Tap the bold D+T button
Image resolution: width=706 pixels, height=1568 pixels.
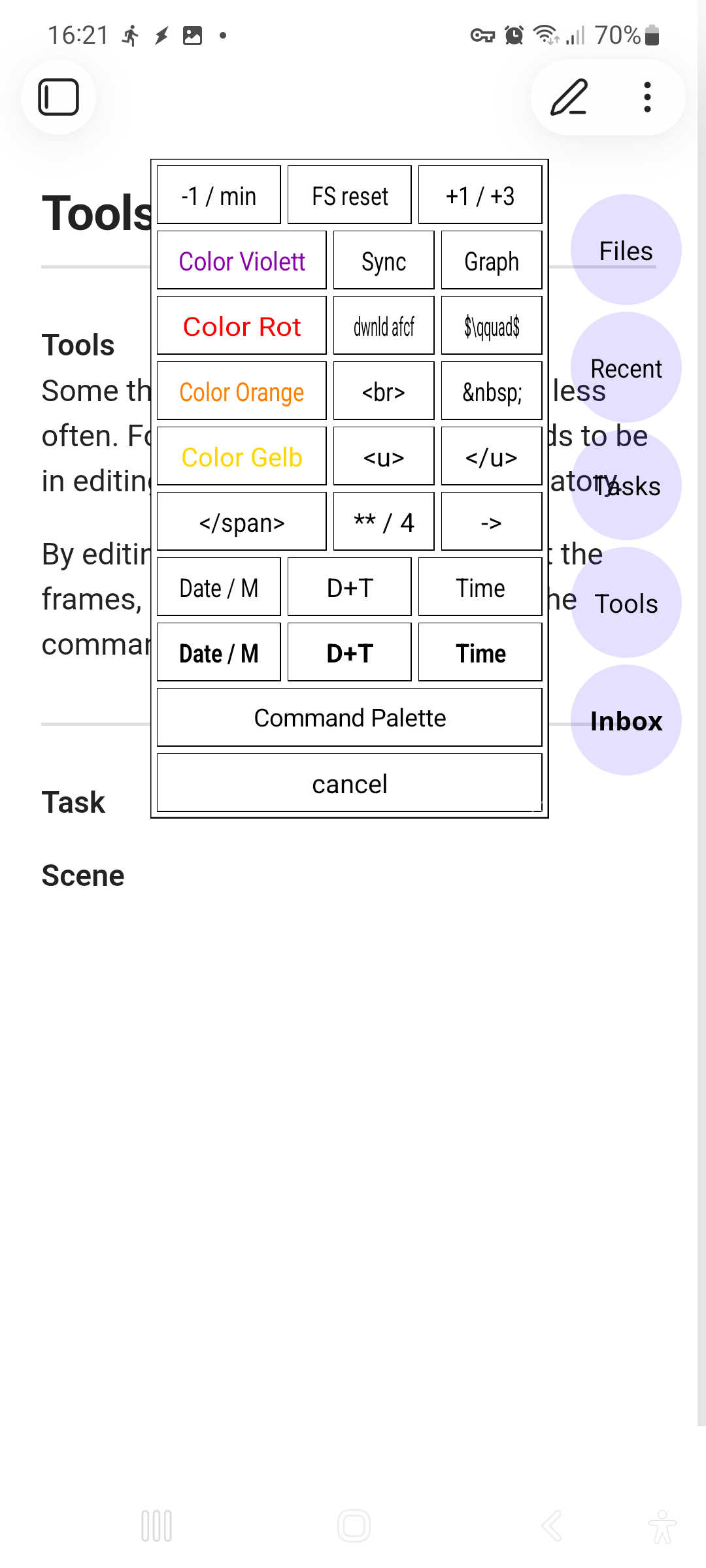(x=350, y=653)
